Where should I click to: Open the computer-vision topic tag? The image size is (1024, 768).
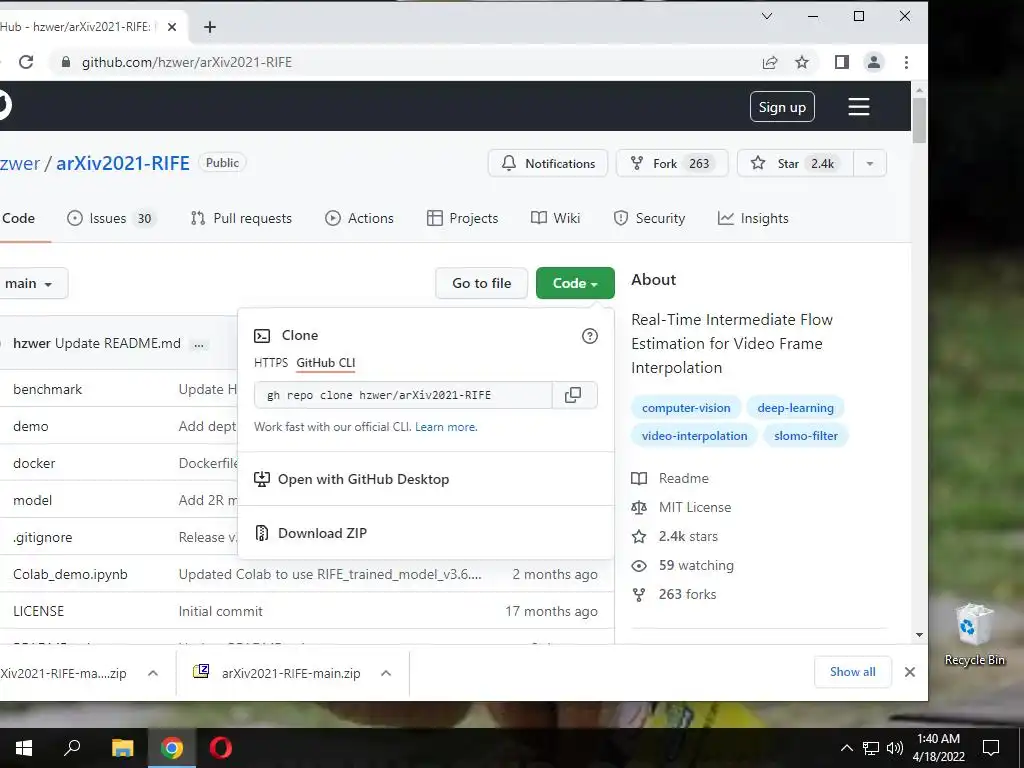(686, 408)
